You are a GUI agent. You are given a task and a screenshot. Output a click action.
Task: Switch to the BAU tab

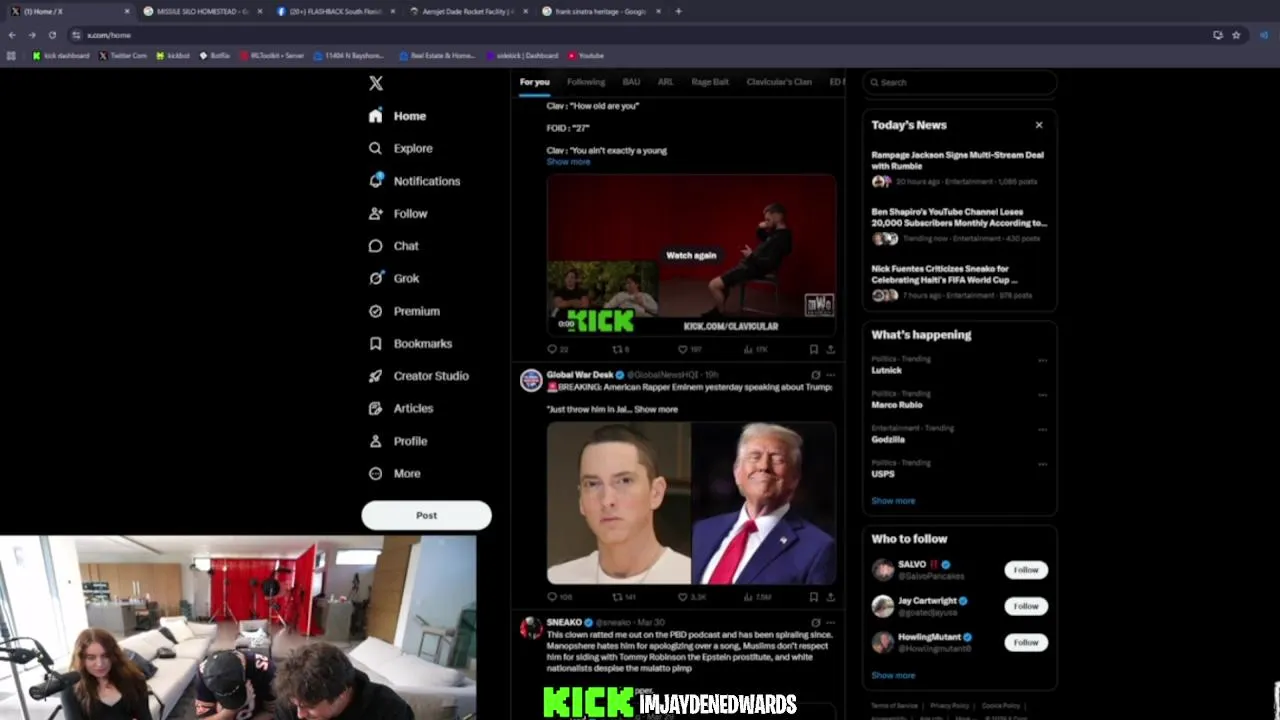631,82
